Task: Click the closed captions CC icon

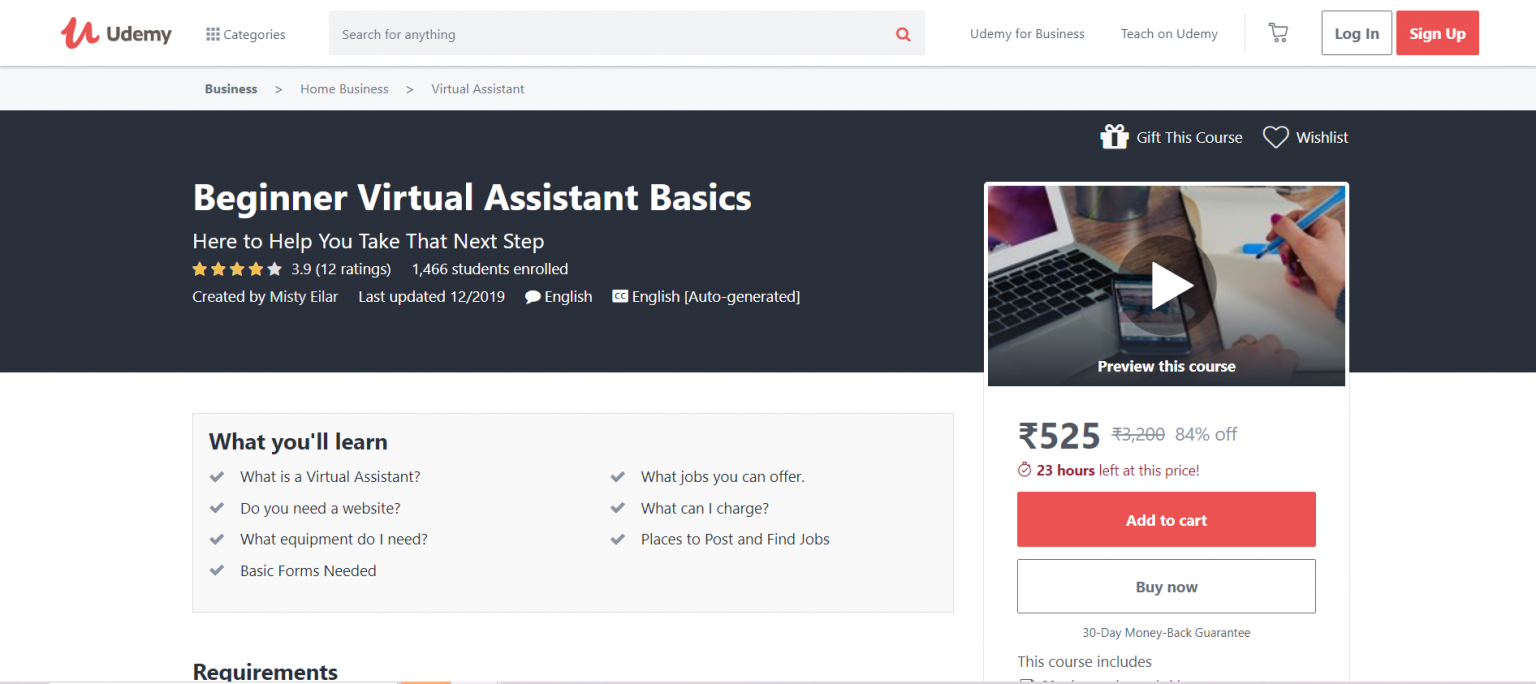Action: point(620,296)
